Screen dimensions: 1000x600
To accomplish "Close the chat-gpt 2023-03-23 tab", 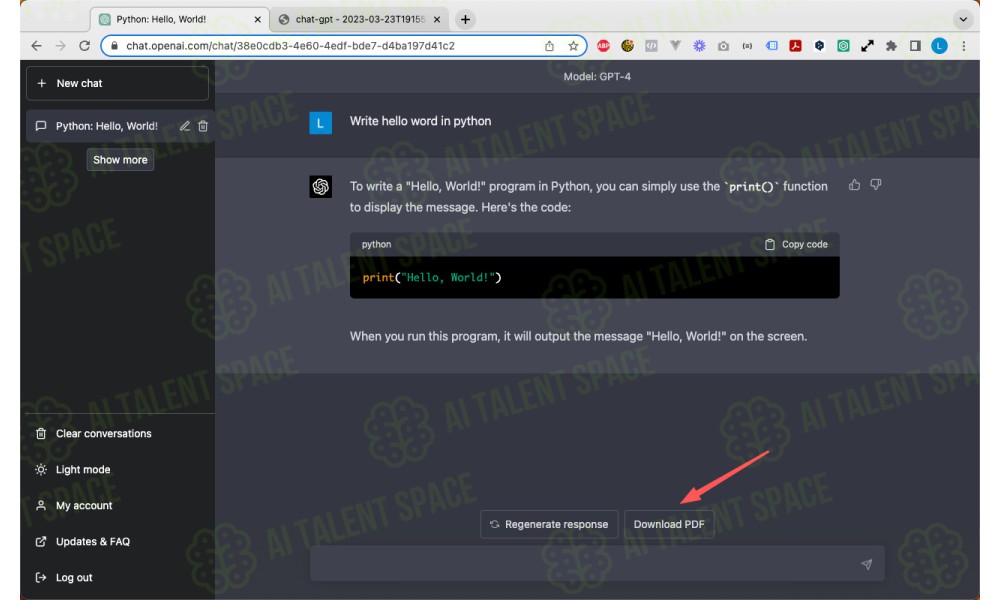I will [x=437, y=20].
